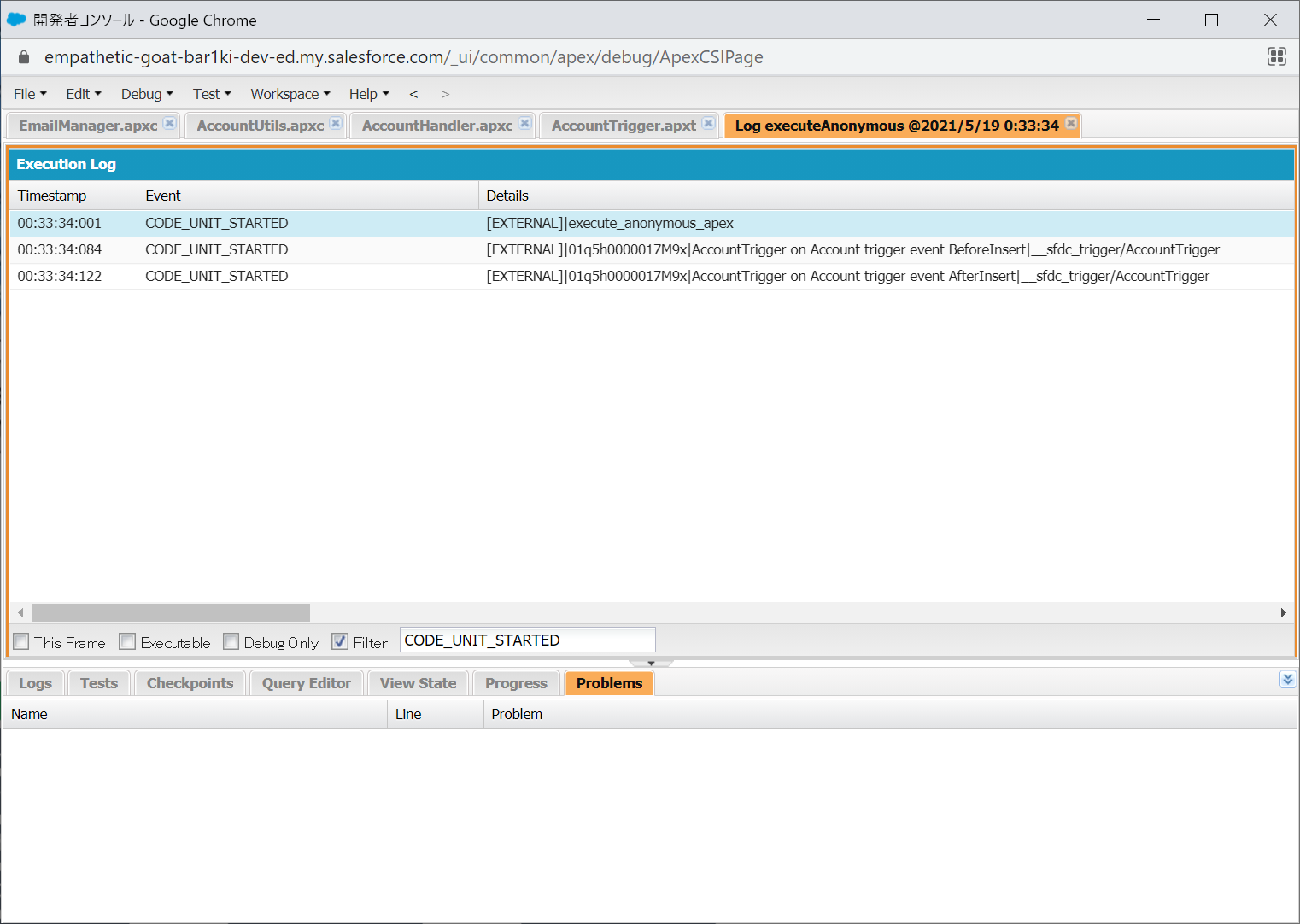
Task: Click the Timestamp column header
Action: [73, 196]
